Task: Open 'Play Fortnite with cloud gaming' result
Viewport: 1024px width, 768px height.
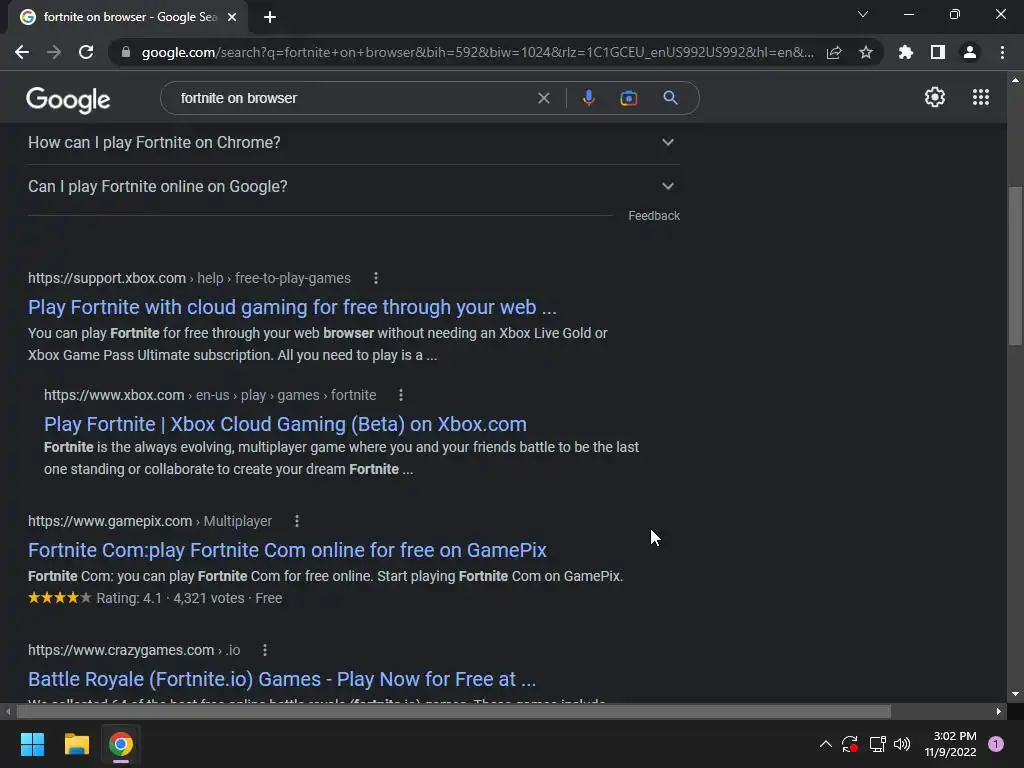Action: coord(292,307)
